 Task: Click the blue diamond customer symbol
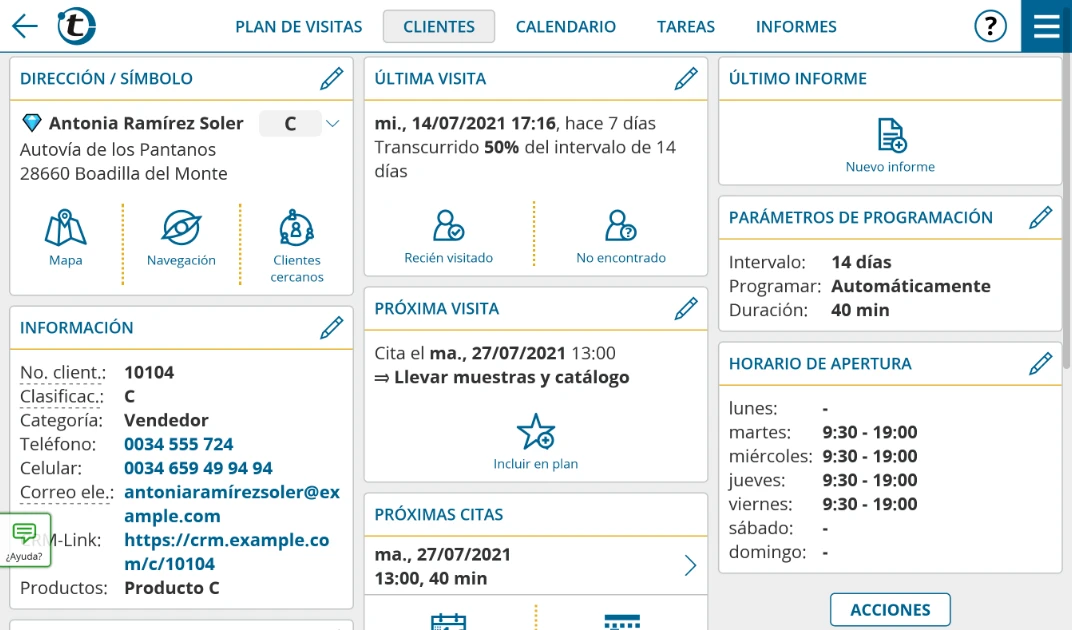pyautogui.click(x=32, y=122)
